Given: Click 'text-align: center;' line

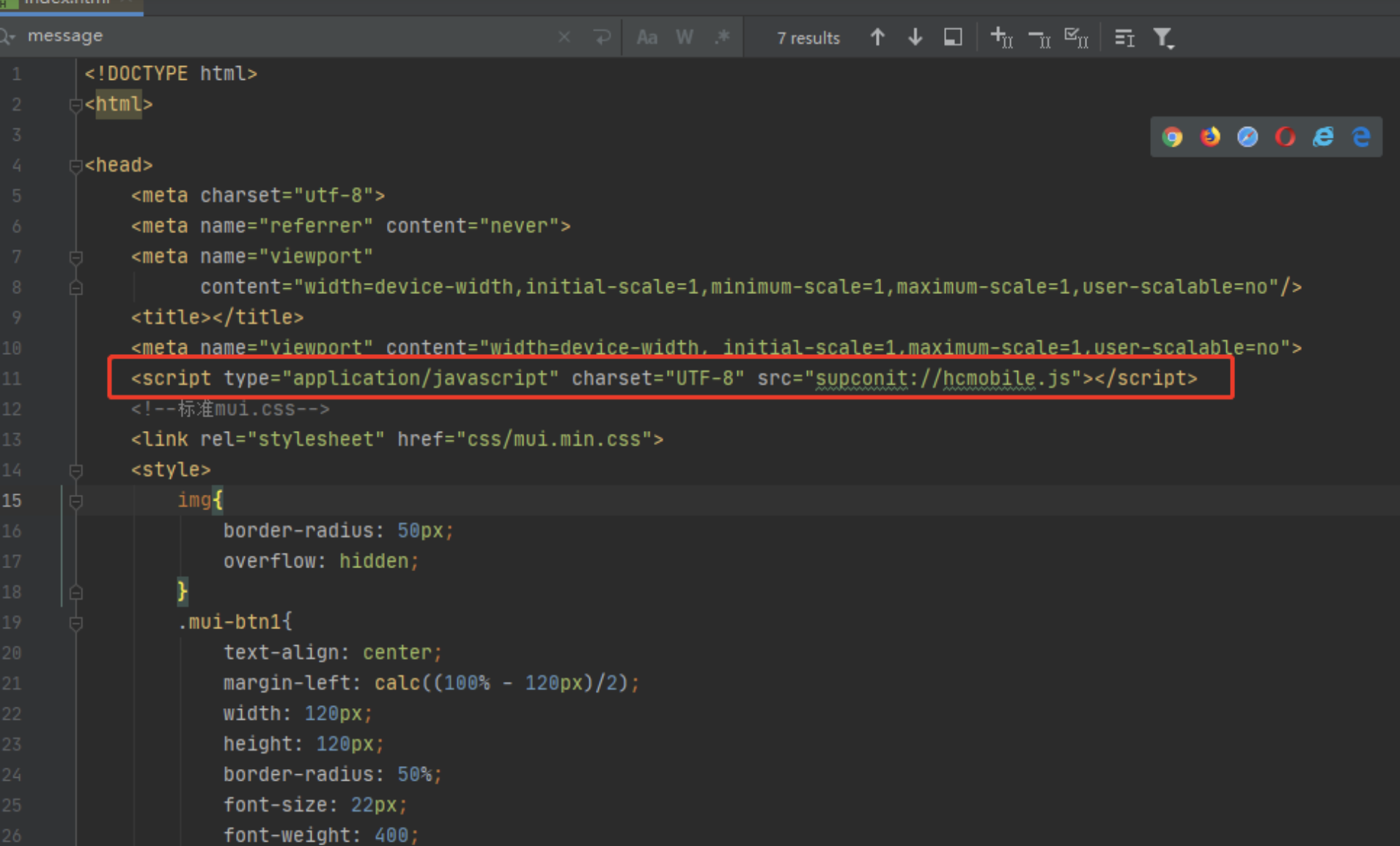Looking at the screenshot, I should pos(333,652).
